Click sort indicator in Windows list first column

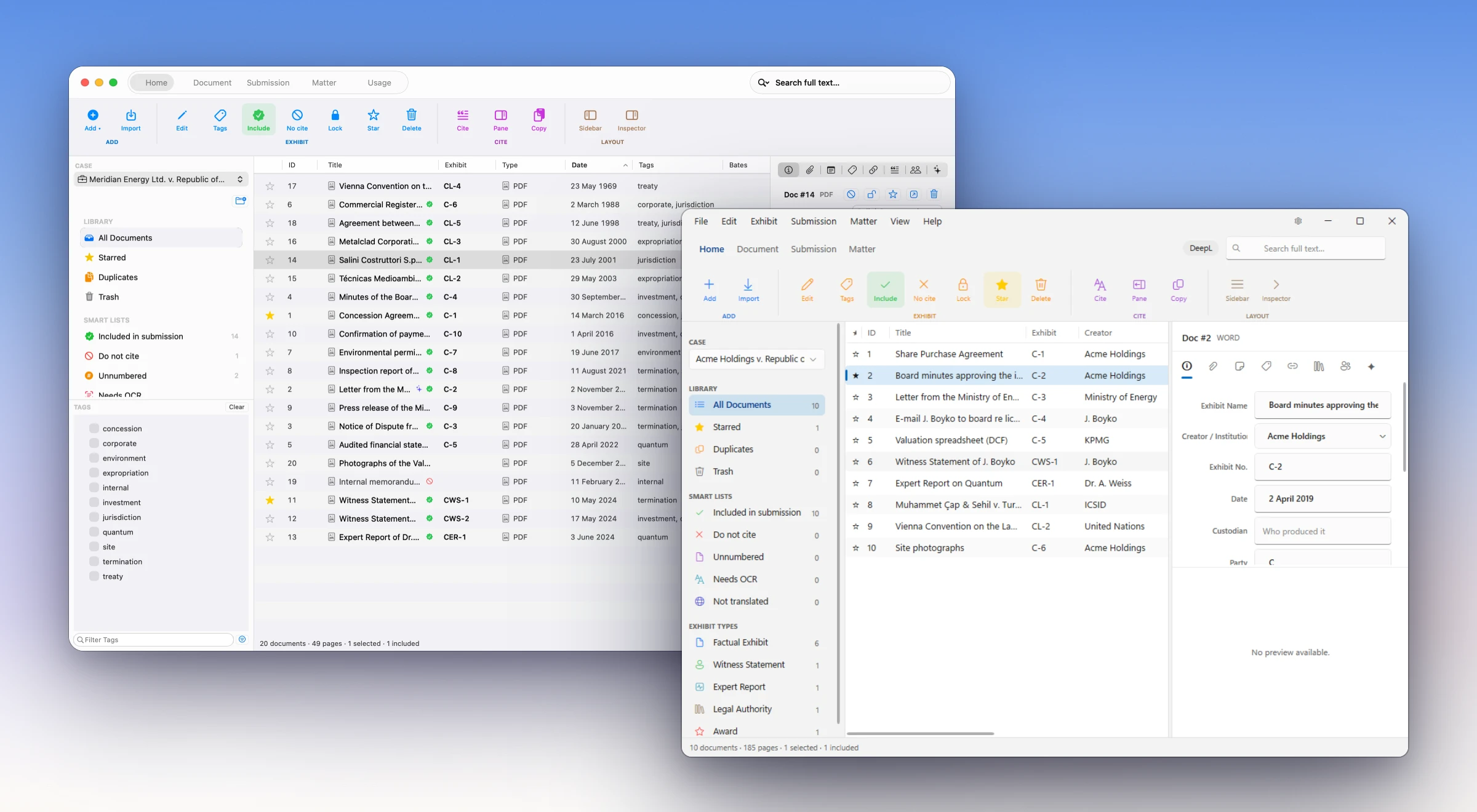coord(855,333)
